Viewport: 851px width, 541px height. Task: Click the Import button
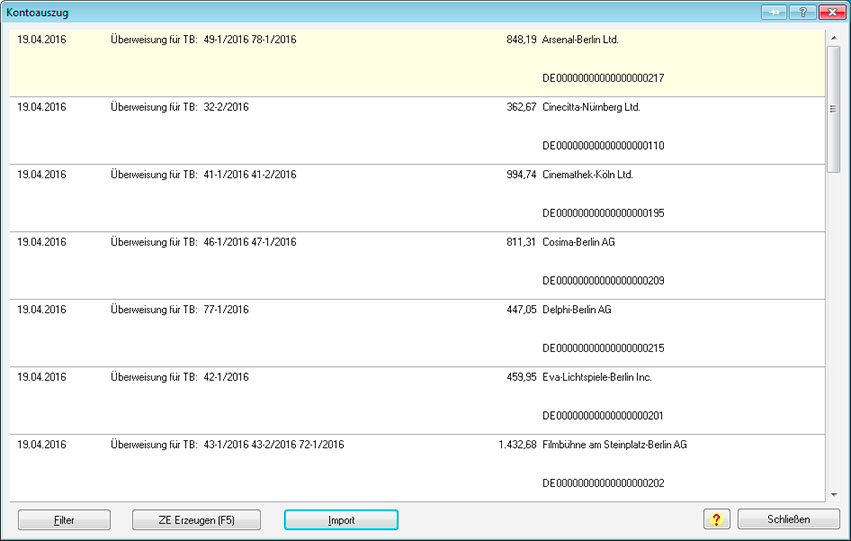[x=341, y=520]
